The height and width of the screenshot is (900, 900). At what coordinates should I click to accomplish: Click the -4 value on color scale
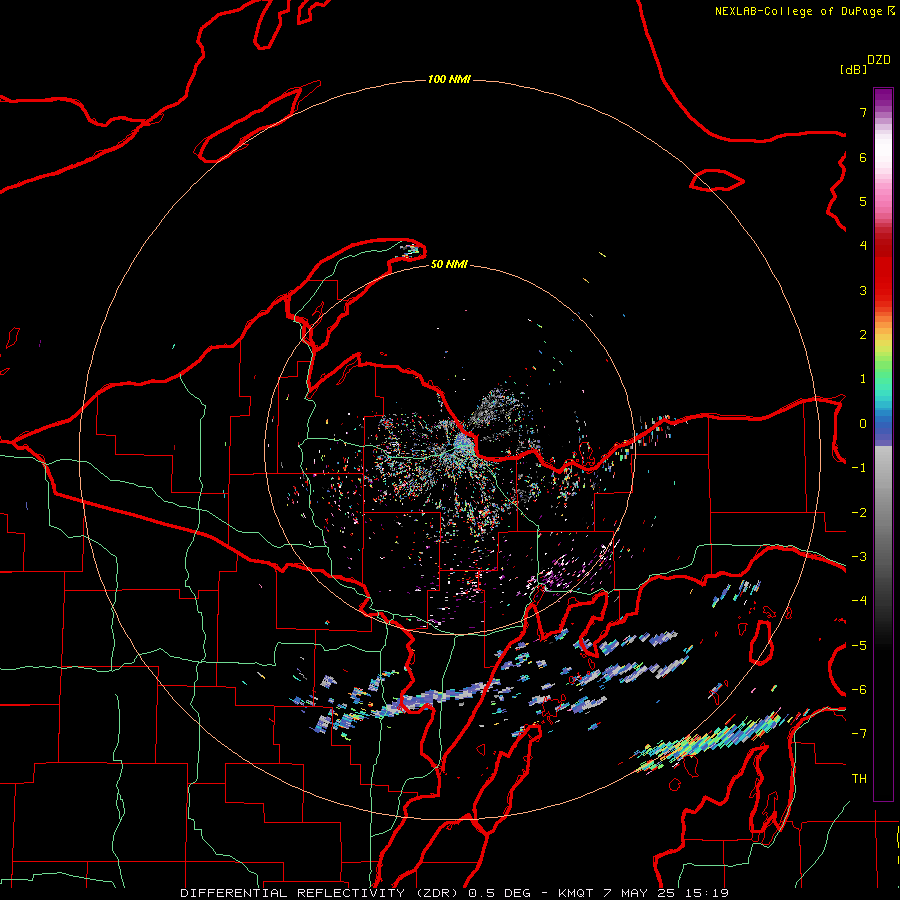pyautogui.click(x=859, y=601)
